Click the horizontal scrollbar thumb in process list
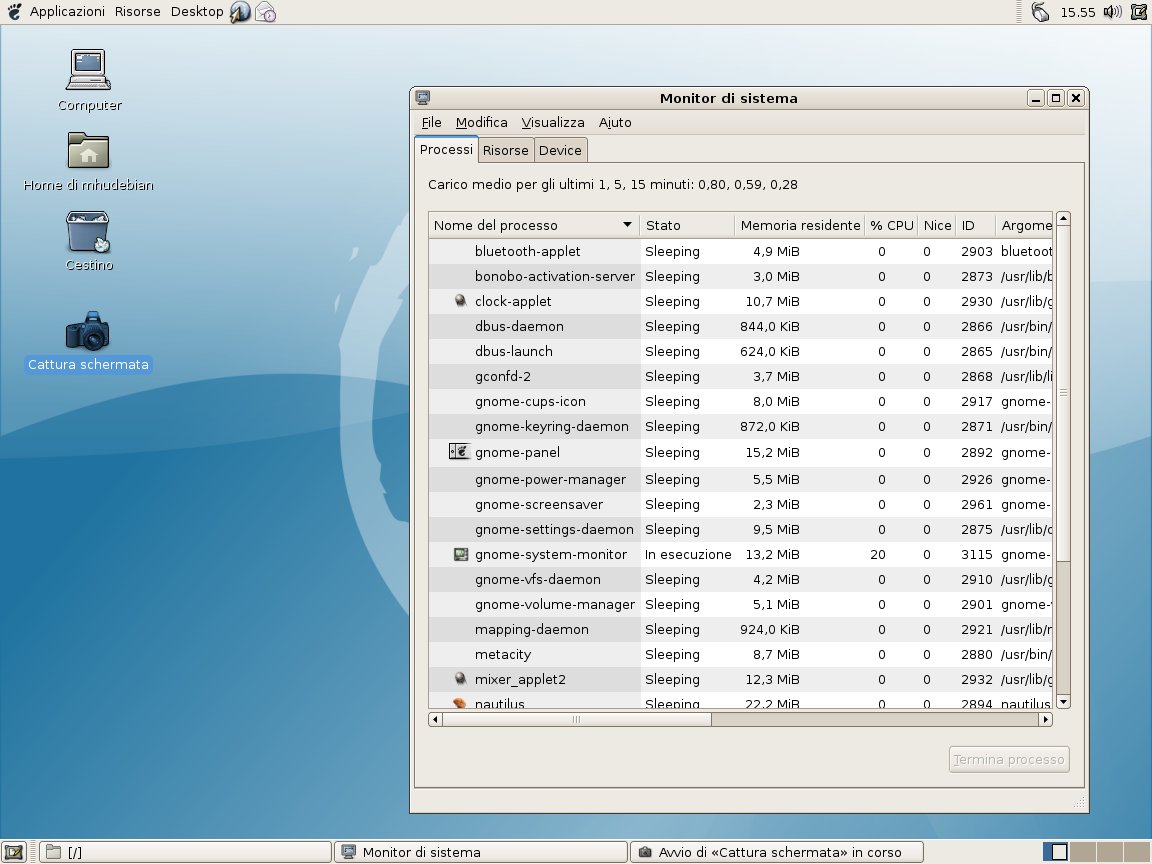Image resolution: width=1152 pixels, height=864 pixels. pyautogui.click(x=577, y=719)
